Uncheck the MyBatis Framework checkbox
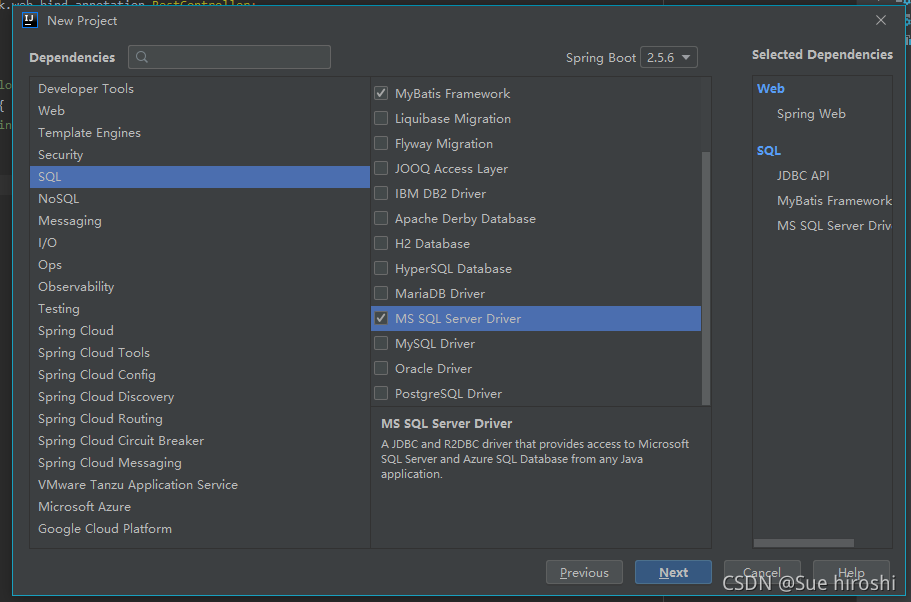911x602 pixels. [x=381, y=94]
